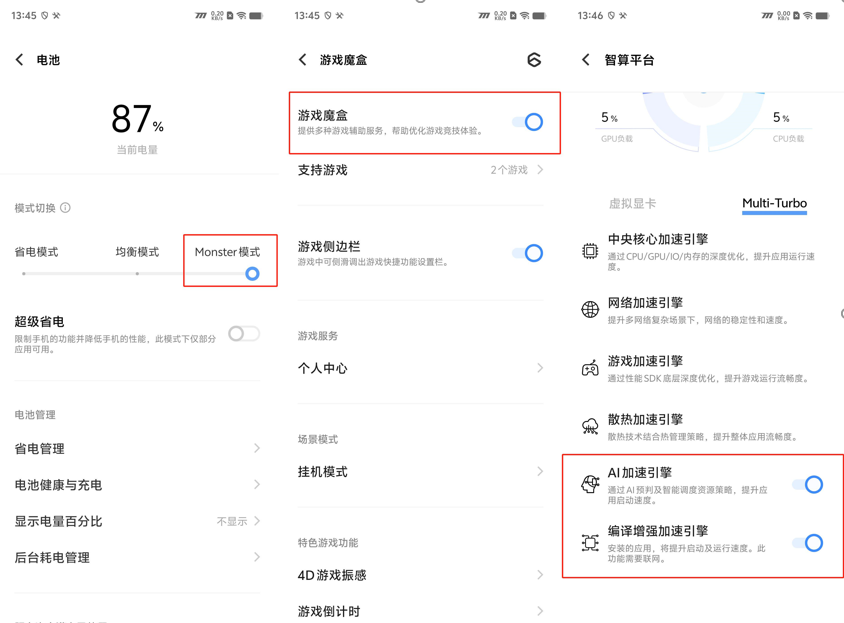The width and height of the screenshot is (844, 623).
Task: Open the 省电管理 row label
Action: pos(39,449)
